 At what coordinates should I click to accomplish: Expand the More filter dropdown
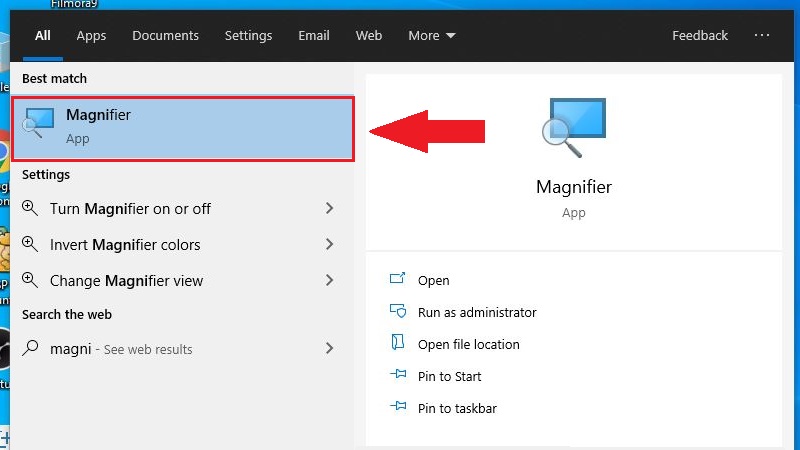click(x=431, y=35)
